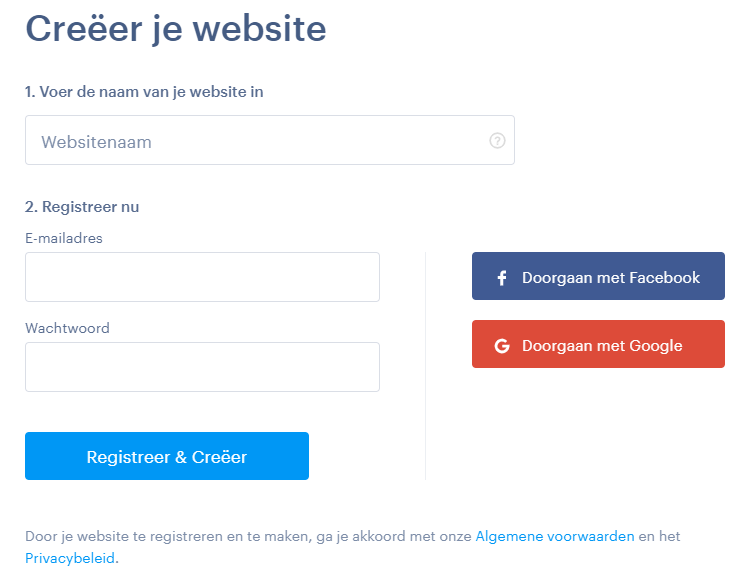Click the 'Doorgaan met Google' label text

click(602, 345)
